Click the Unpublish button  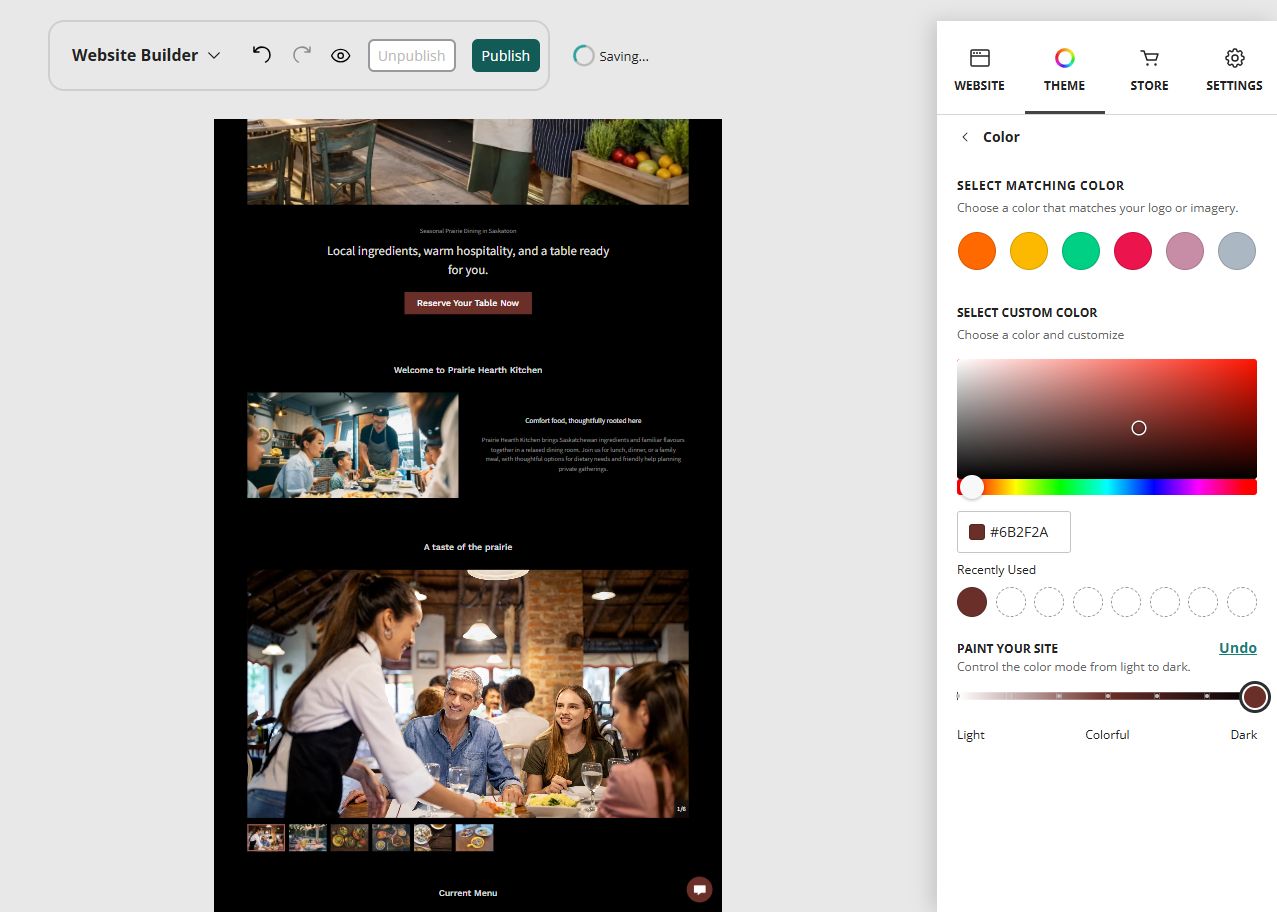pyautogui.click(x=412, y=56)
